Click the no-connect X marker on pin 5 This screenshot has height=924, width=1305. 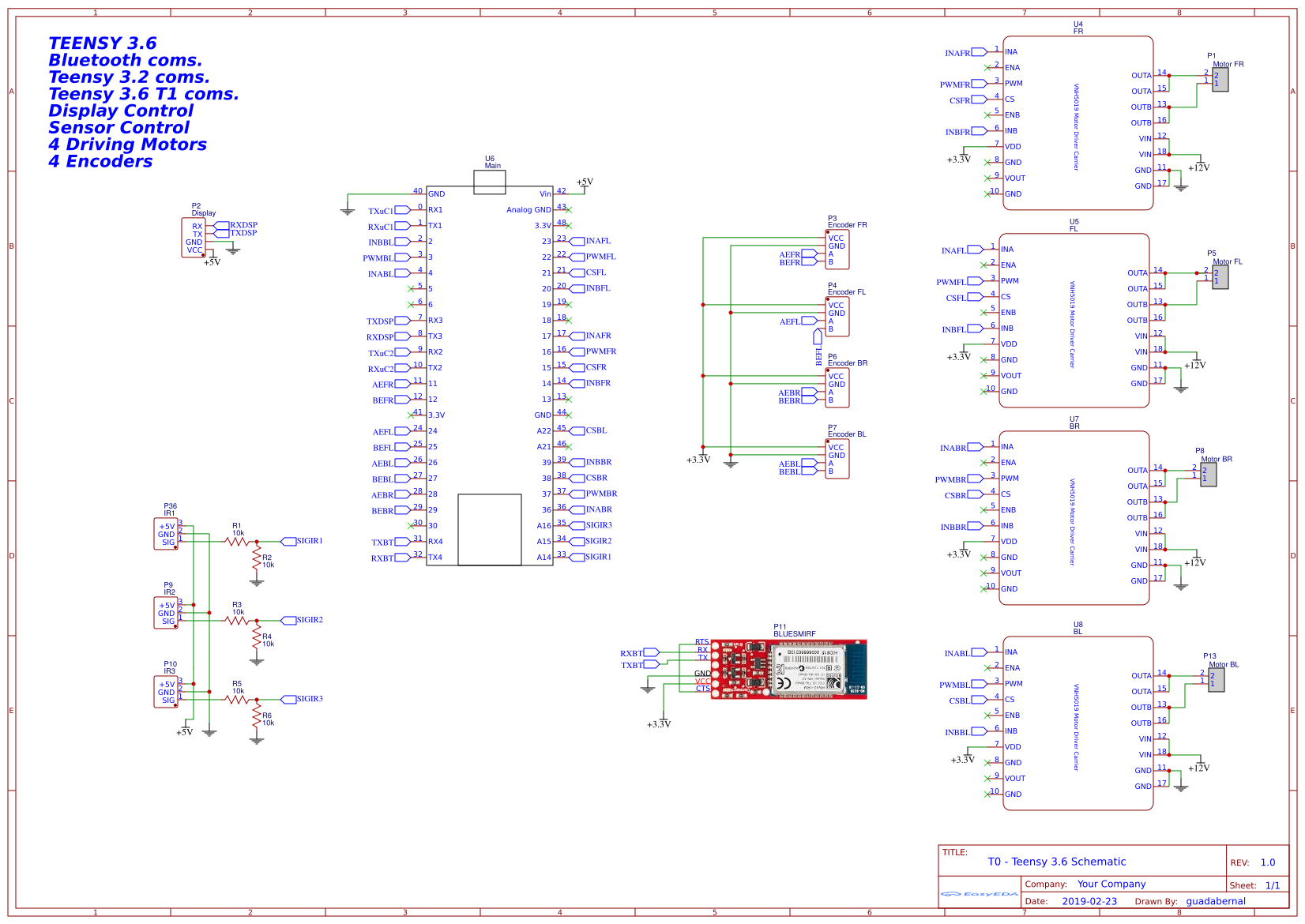tap(410, 288)
